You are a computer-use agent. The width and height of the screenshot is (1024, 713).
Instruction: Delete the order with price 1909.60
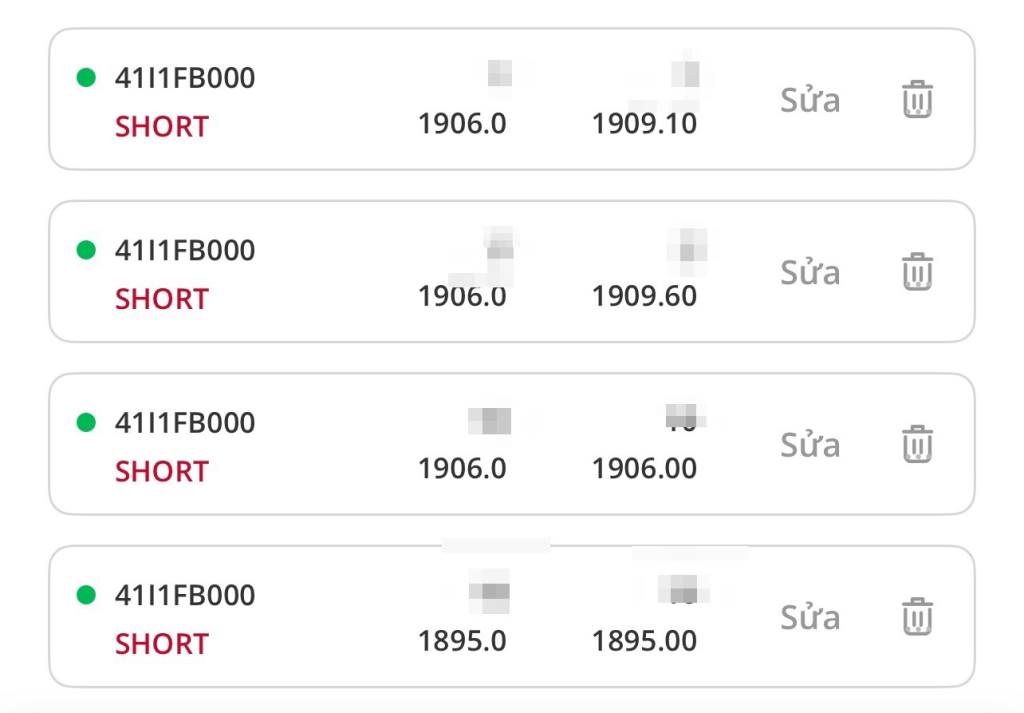coord(917,272)
